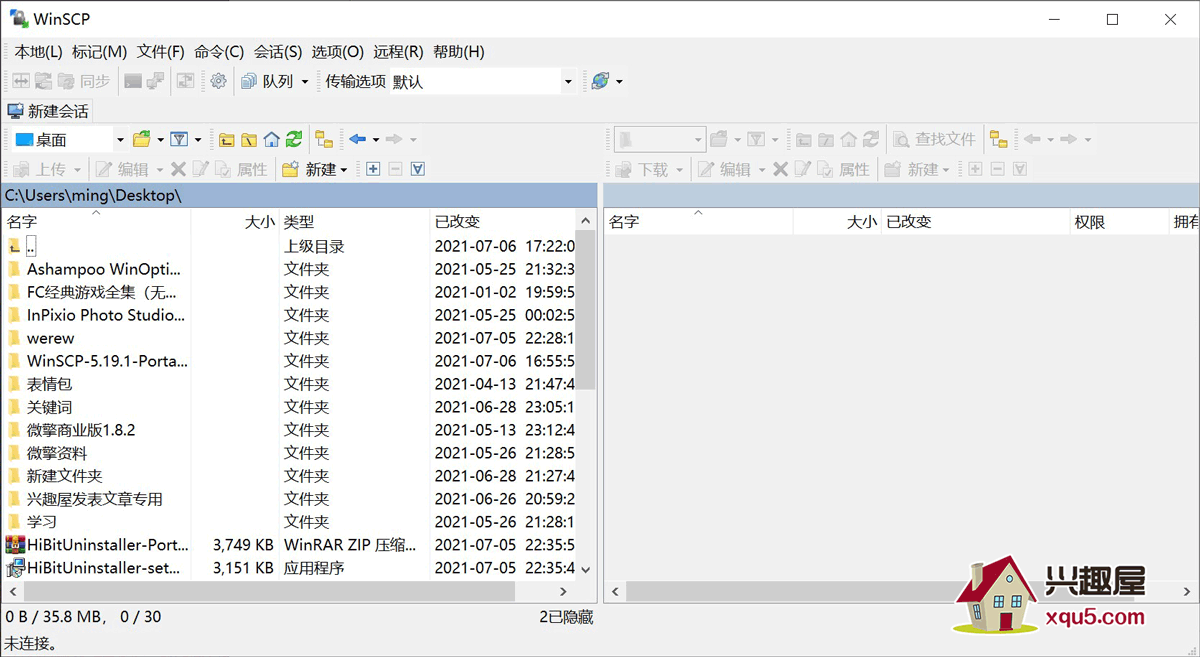1200x657 pixels.
Task: Click the remote panel refresh icon
Action: pyautogui.click(x=871, y=140)
